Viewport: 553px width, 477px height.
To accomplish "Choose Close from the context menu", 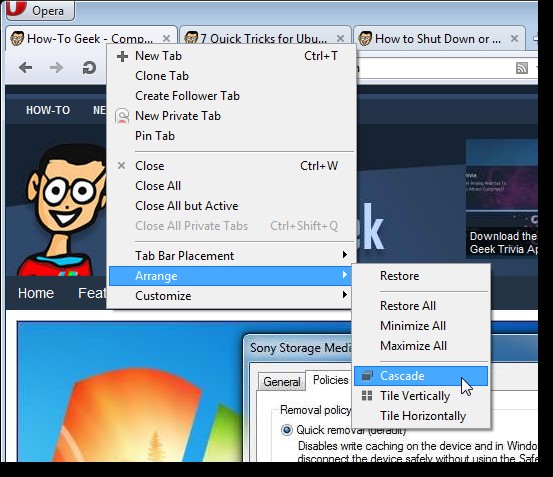I will point(231,166).
